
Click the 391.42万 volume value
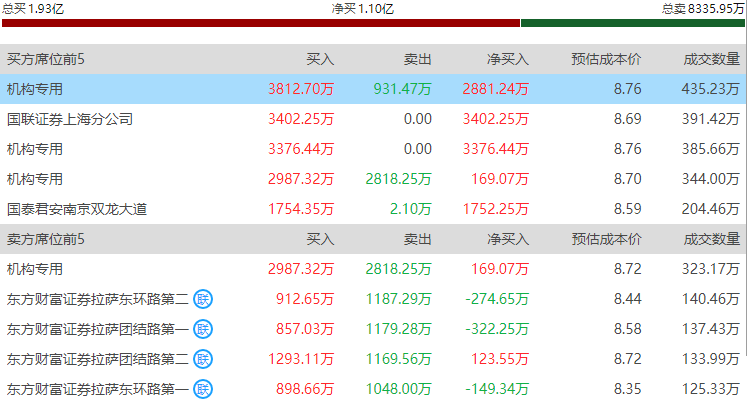711,119
